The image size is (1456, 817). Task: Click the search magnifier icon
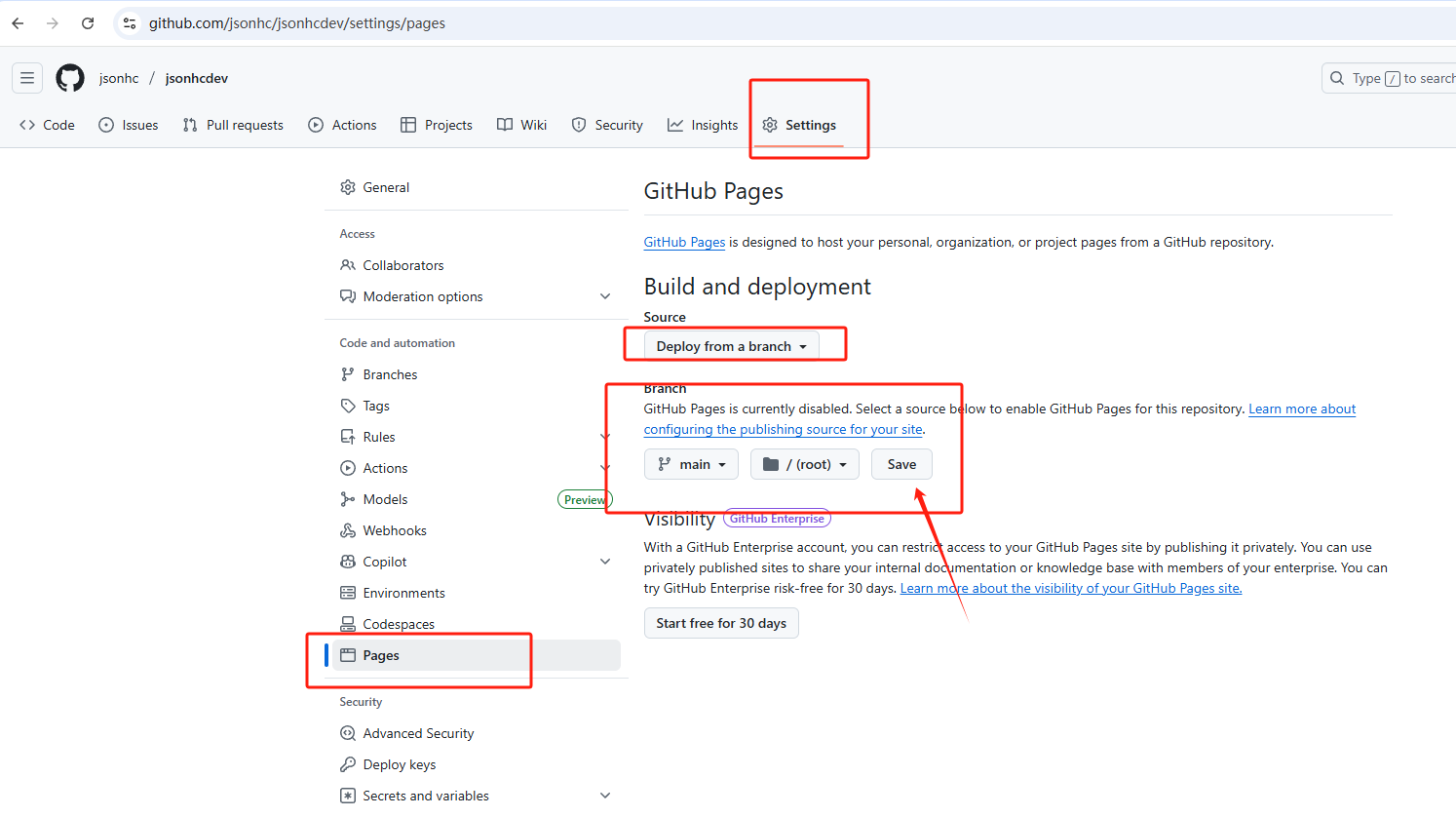pyautogui.click(x=1337, y=78)
